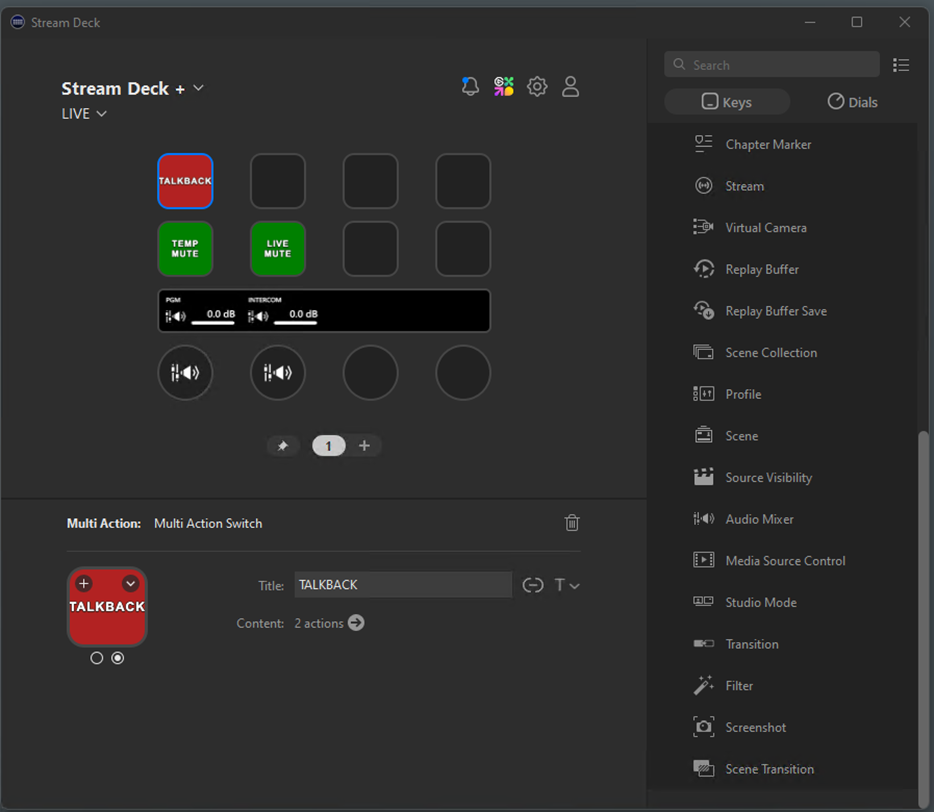Open the LIVE profile dropdown
Viewport: 934px width, 812px height.
[101, 114]
